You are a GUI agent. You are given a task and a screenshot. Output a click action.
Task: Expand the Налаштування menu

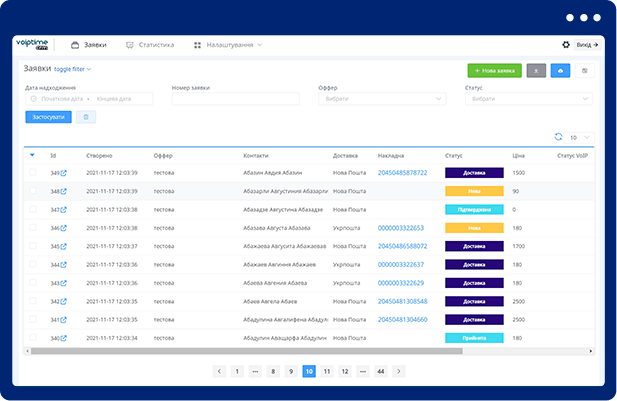pos(228,45)
